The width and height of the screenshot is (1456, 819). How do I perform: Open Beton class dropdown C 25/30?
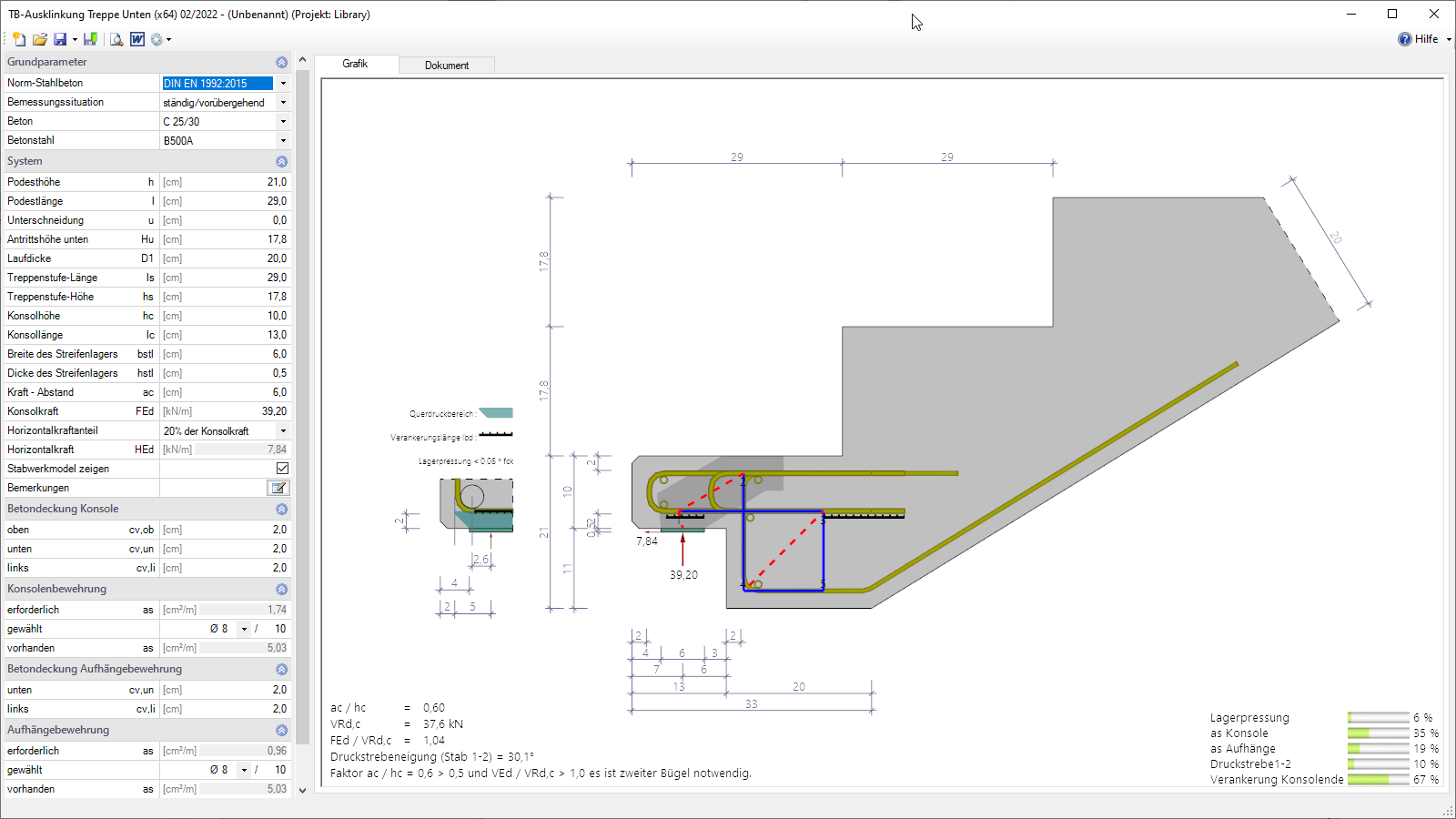[x=283, y=121]
